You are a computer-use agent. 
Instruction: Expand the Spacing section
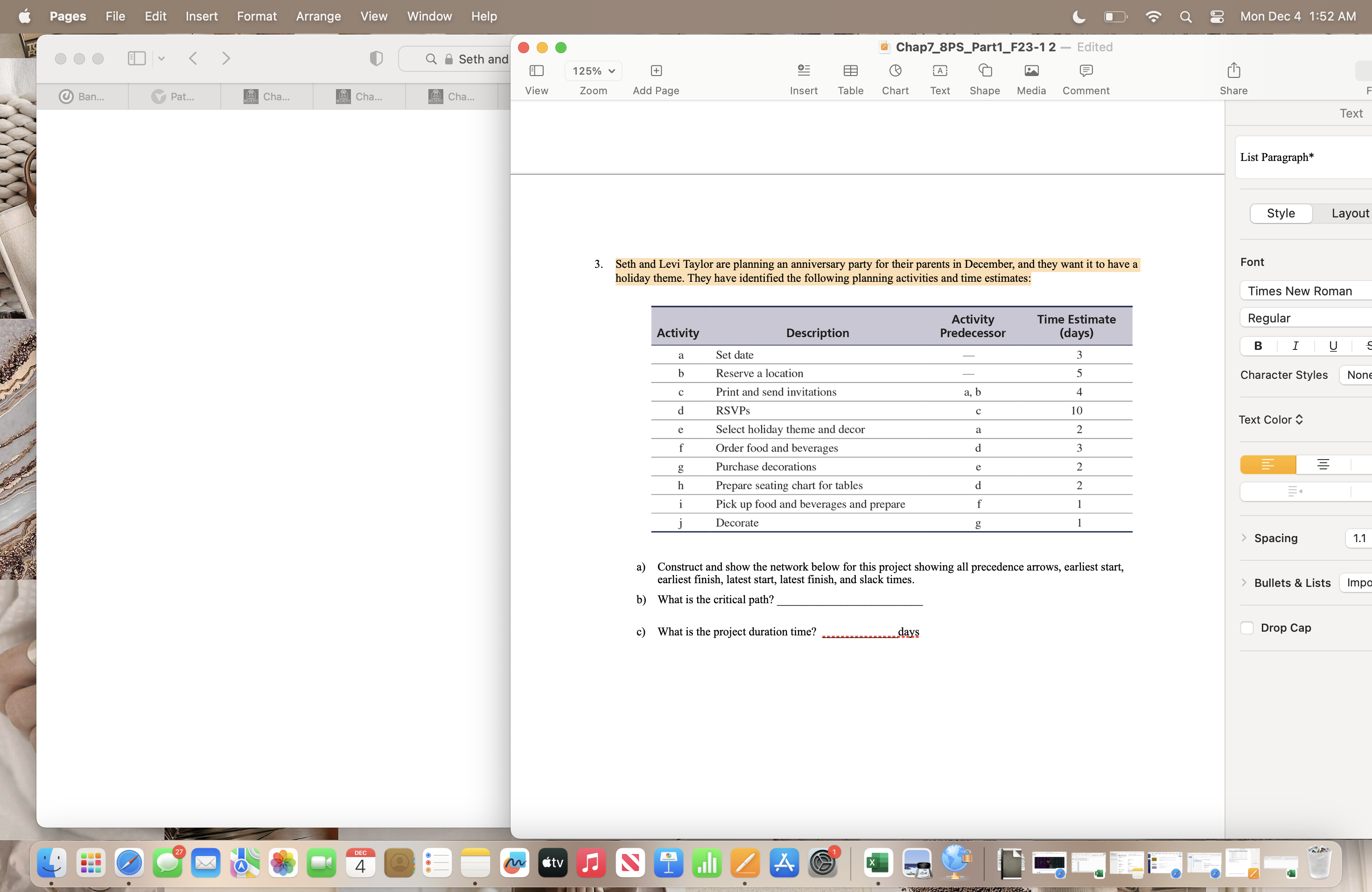(1244, 537)
